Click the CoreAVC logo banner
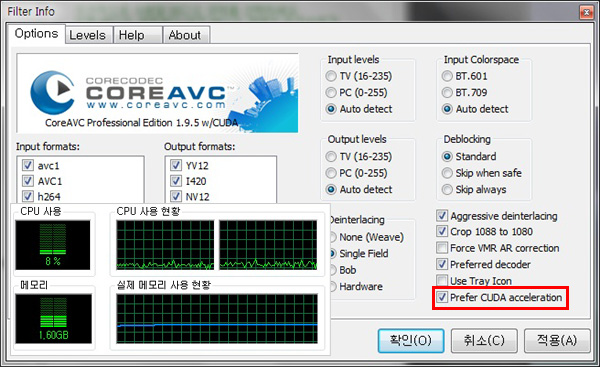 [x=157, y=93]
